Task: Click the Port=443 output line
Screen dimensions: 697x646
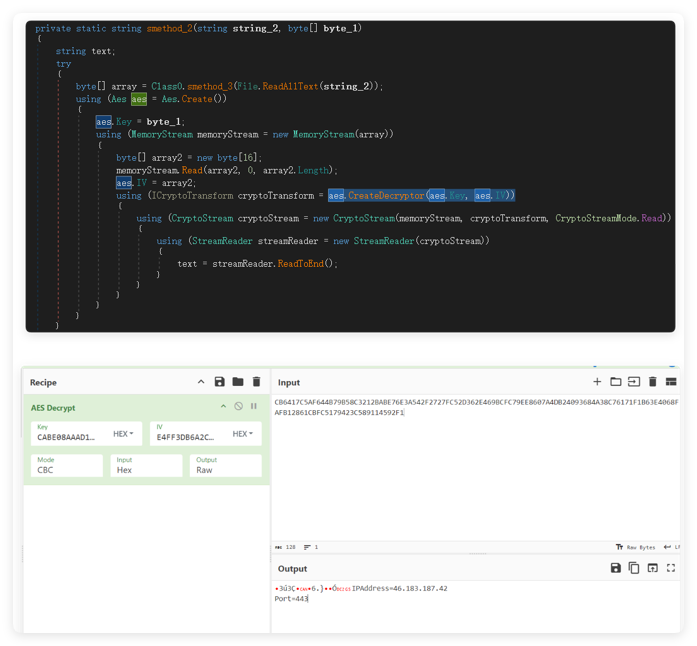Action: (291, 599)
